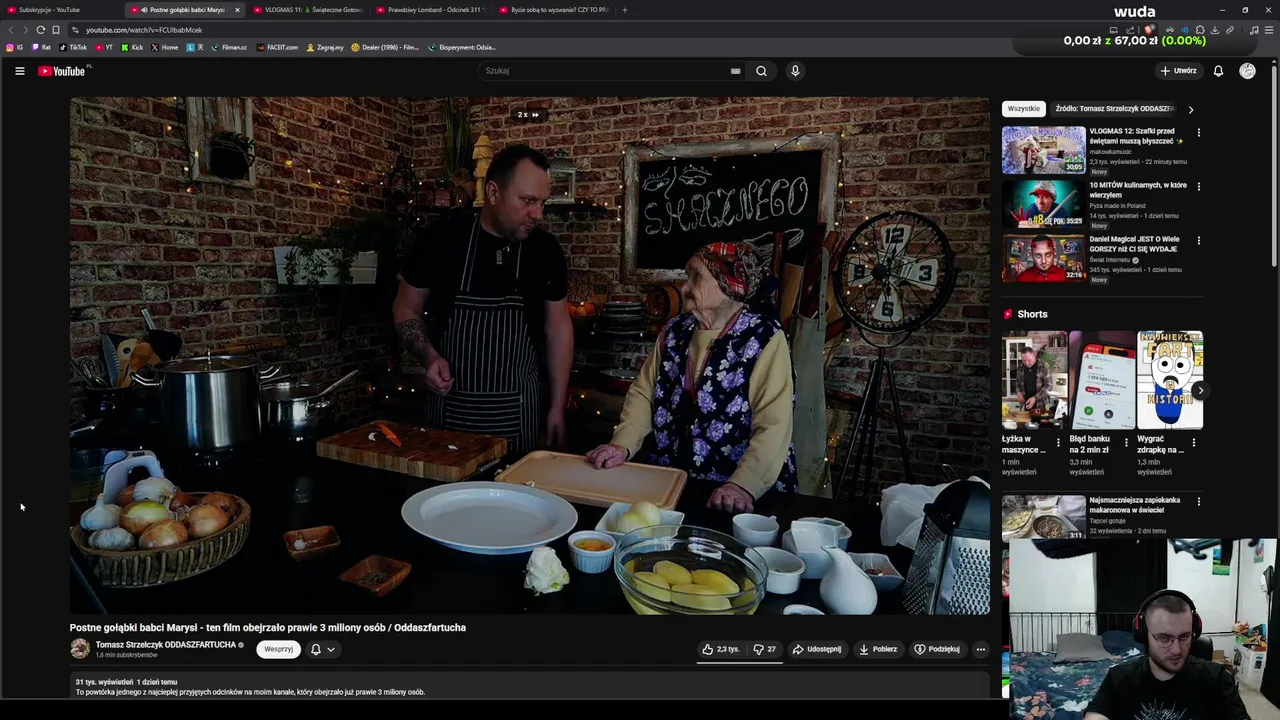The image size is (1280, 720).
Task: Open Tomasz Strzelczyk ODDASZFARTUCHA channel name
Action: click(x=166, y=645)
